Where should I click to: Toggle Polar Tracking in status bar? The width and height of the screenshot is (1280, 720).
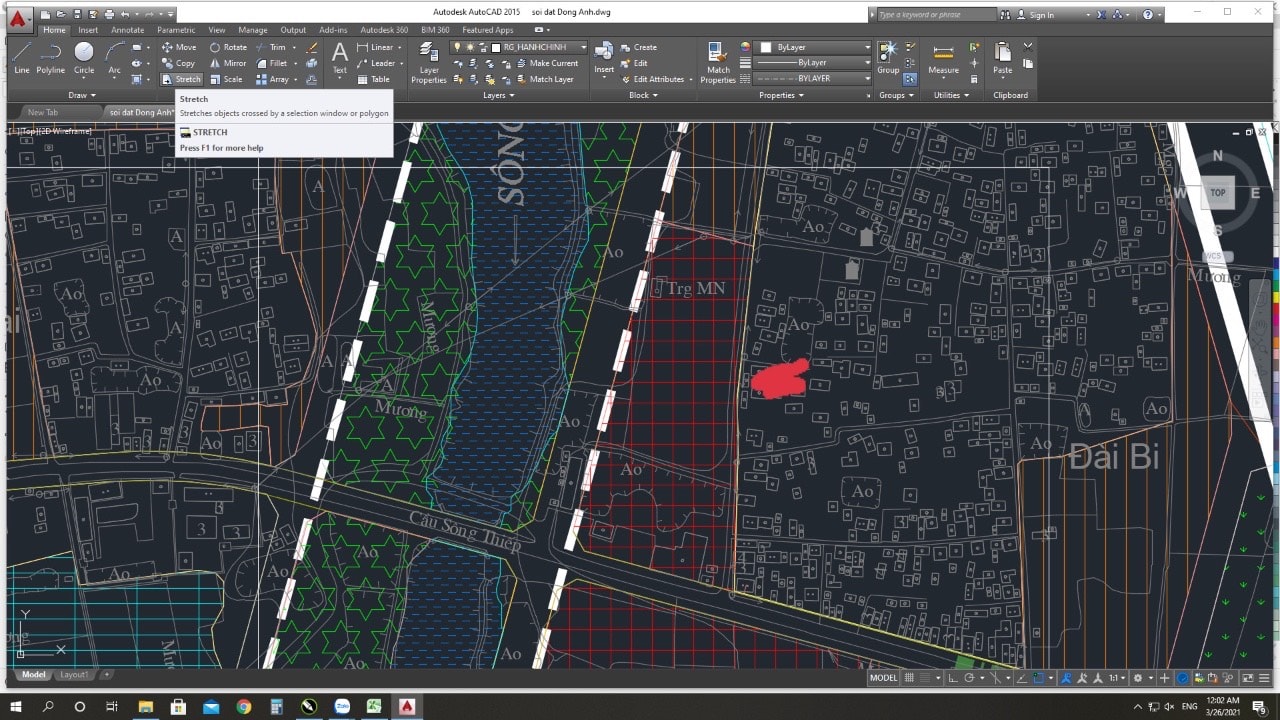[x=970, y=678]
